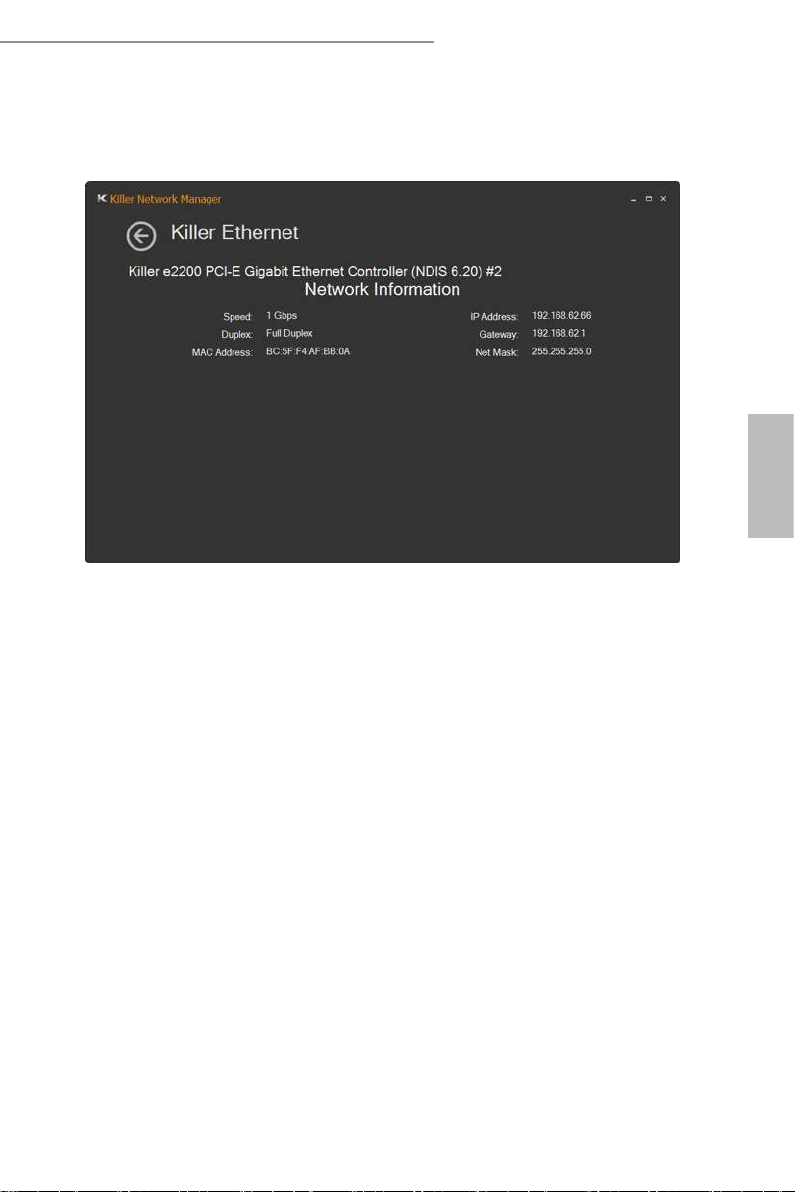Click the Network Information heading

382,290
